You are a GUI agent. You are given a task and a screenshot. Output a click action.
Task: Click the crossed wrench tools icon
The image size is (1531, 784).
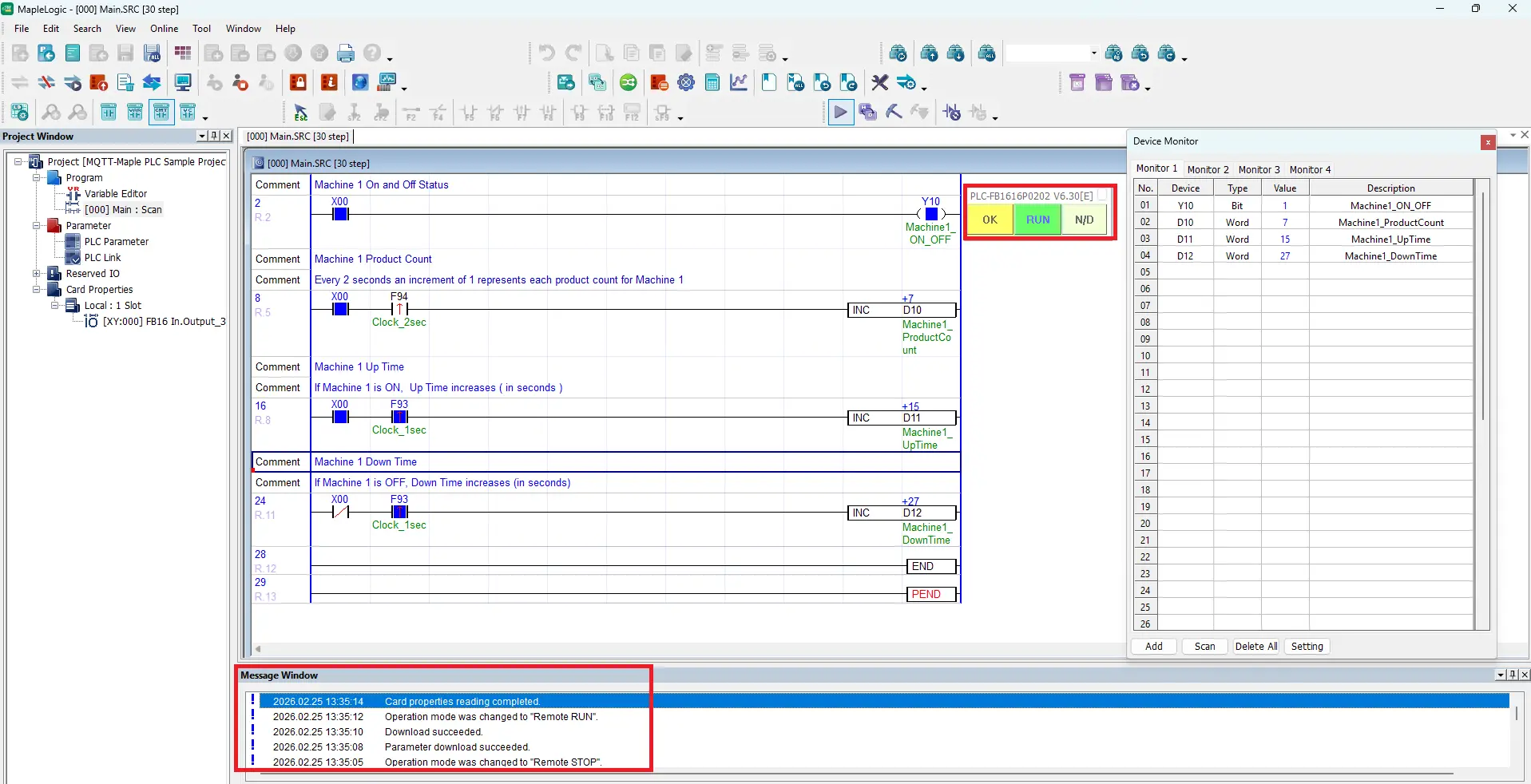point(879,82)
